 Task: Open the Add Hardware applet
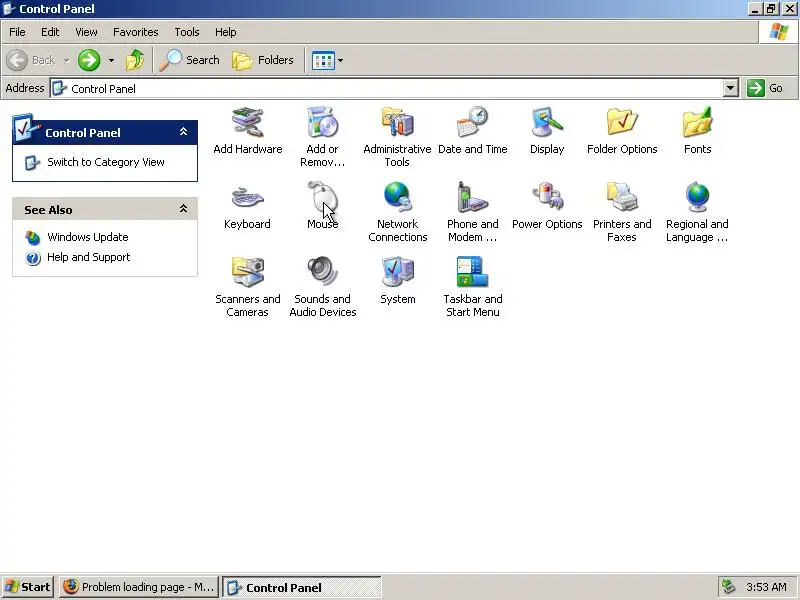pyautogui.click(x=247, y=130)
